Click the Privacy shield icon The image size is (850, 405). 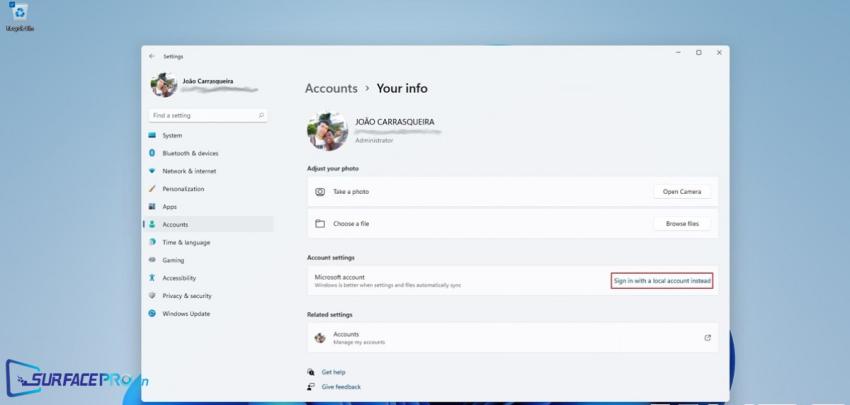click(152, 296)
